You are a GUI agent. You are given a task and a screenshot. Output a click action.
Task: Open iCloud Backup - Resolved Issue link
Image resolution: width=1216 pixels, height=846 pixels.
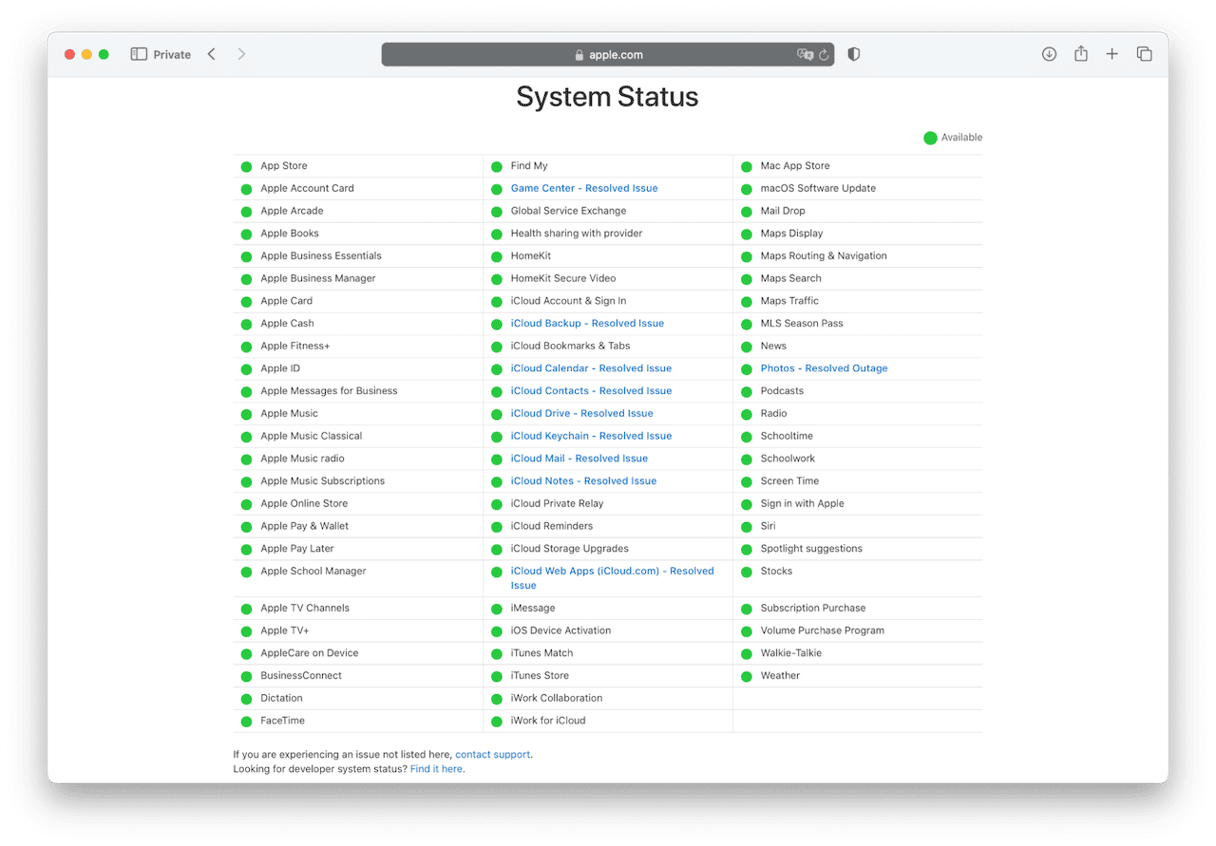(587, 323)
